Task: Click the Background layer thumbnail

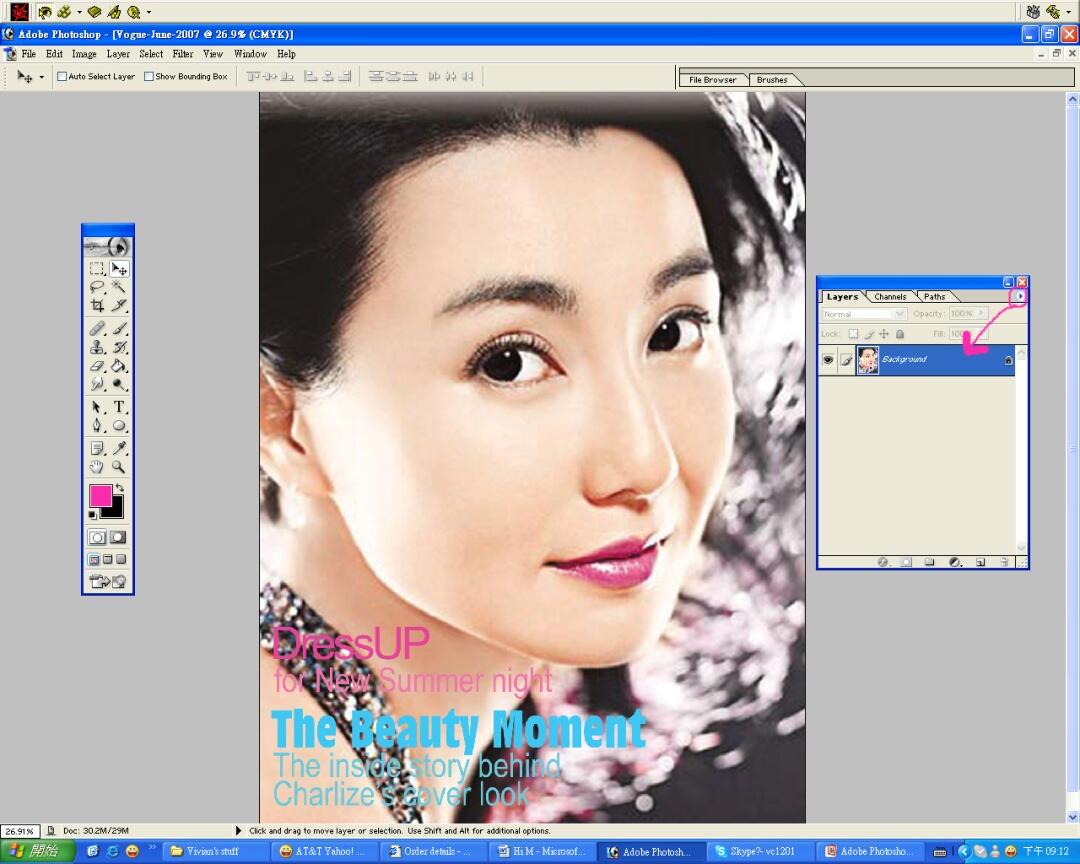Action: tap(867, 360)
